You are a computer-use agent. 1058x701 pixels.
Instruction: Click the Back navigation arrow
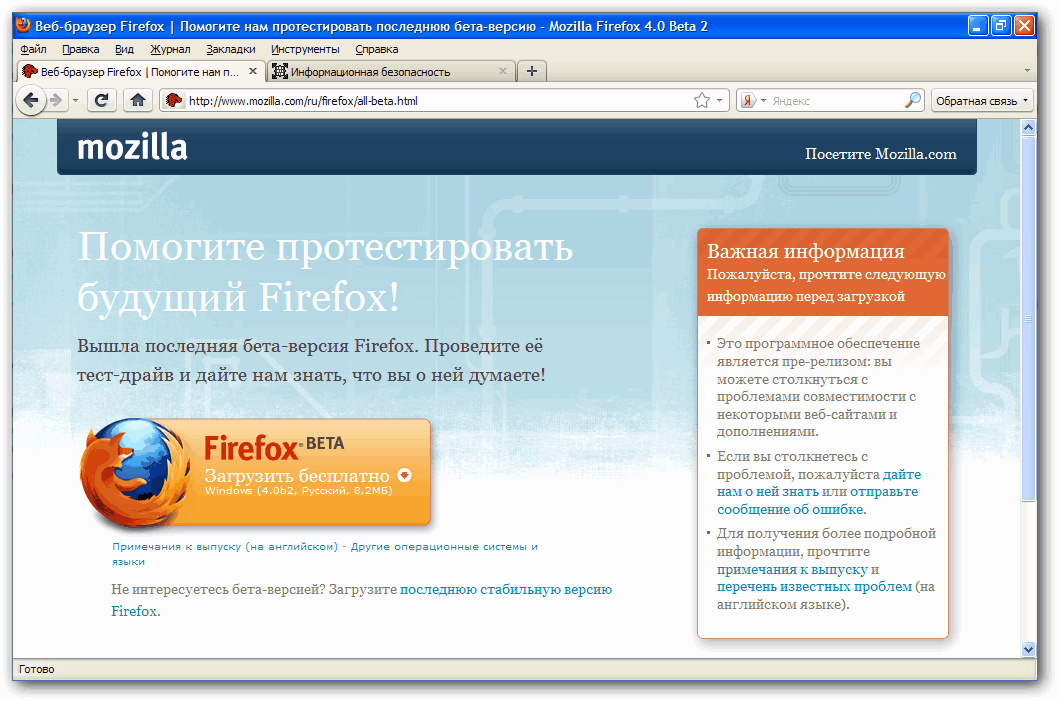(x=30, y=101)
